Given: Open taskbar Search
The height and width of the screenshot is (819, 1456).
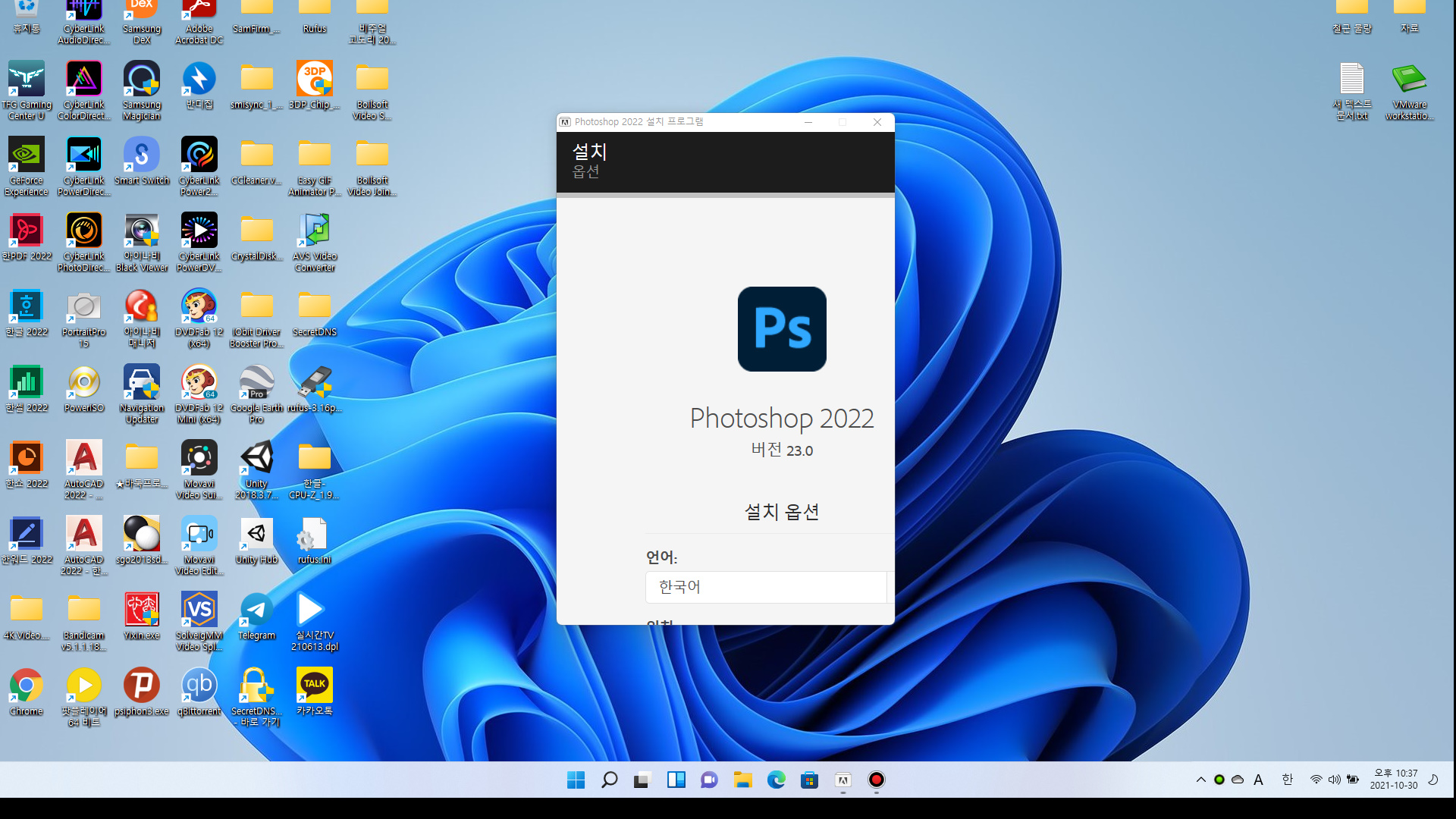Looking at the screenshot, I should pyautogui.click(x=609, y=780).
